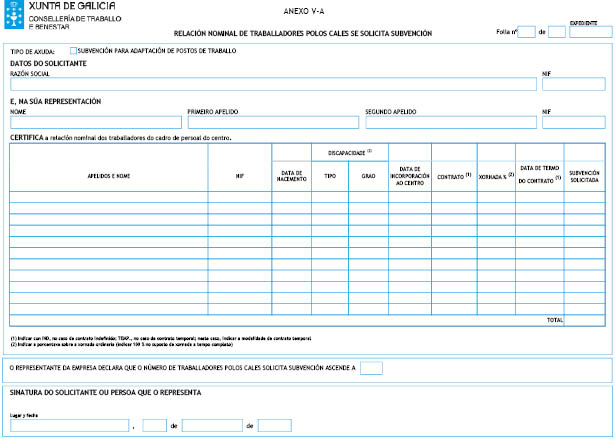Viewport: 615px width, 439px height.
Task: Check the subvención para adaptación de postos checkbox
Action: coord(73,50)
